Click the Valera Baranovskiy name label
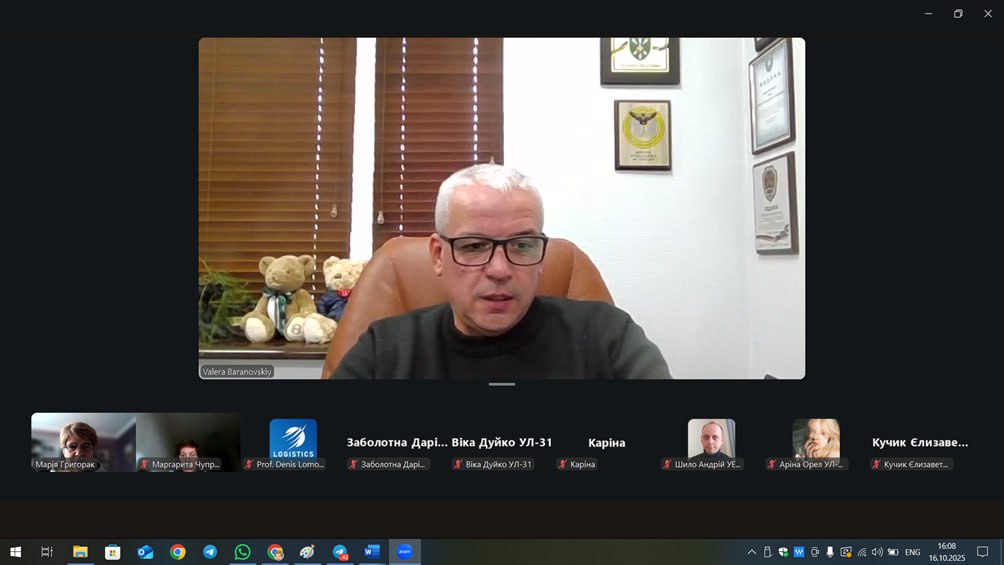This screenshot has height=565, width=1004. coord(237,371)
